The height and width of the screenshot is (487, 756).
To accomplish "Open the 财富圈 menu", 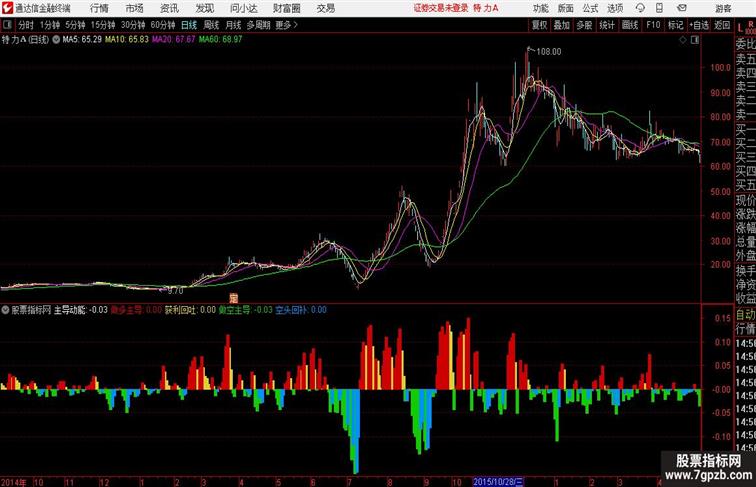I will coord(286,8).
